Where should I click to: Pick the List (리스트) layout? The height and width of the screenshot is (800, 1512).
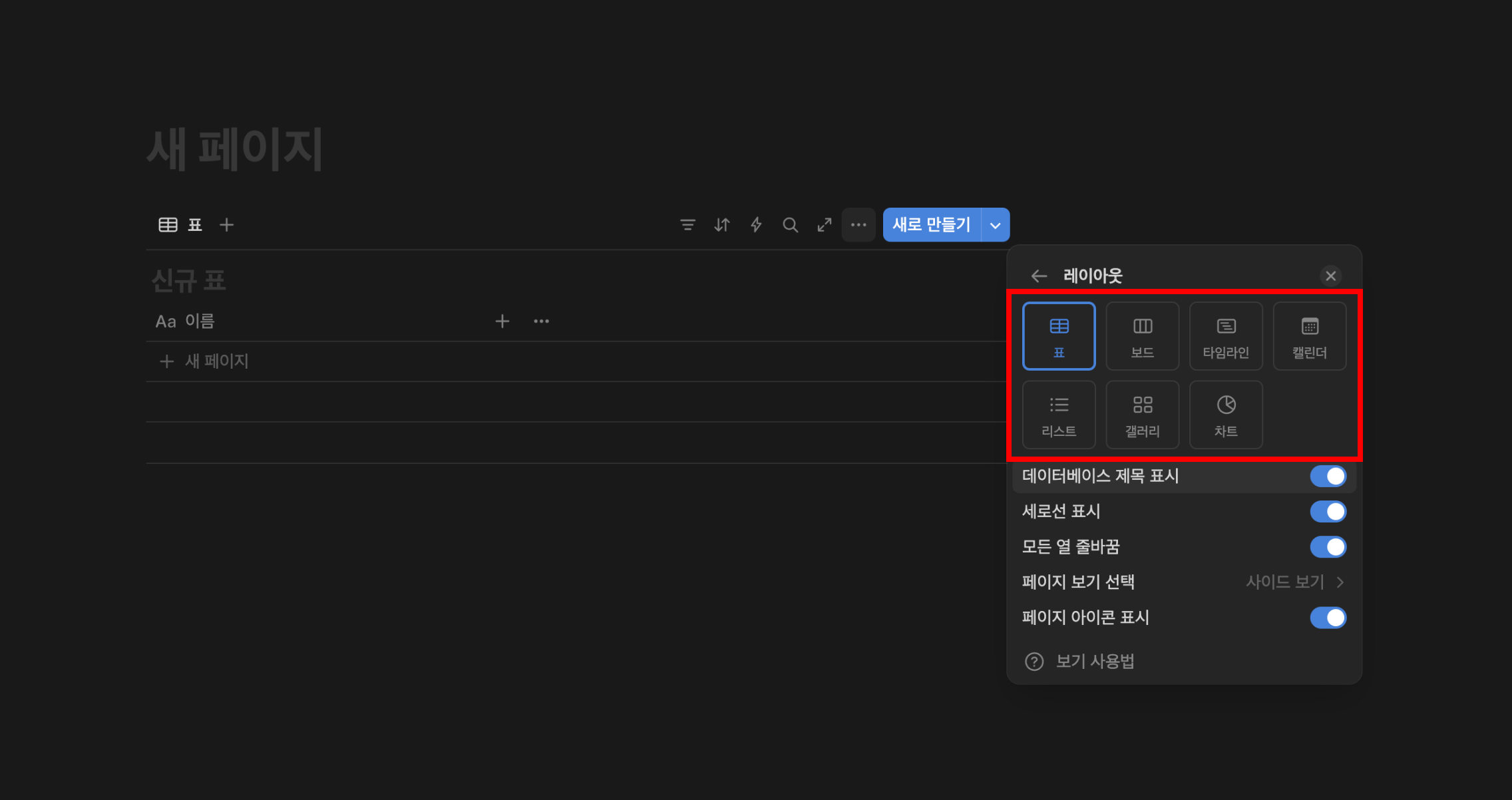1058,415
